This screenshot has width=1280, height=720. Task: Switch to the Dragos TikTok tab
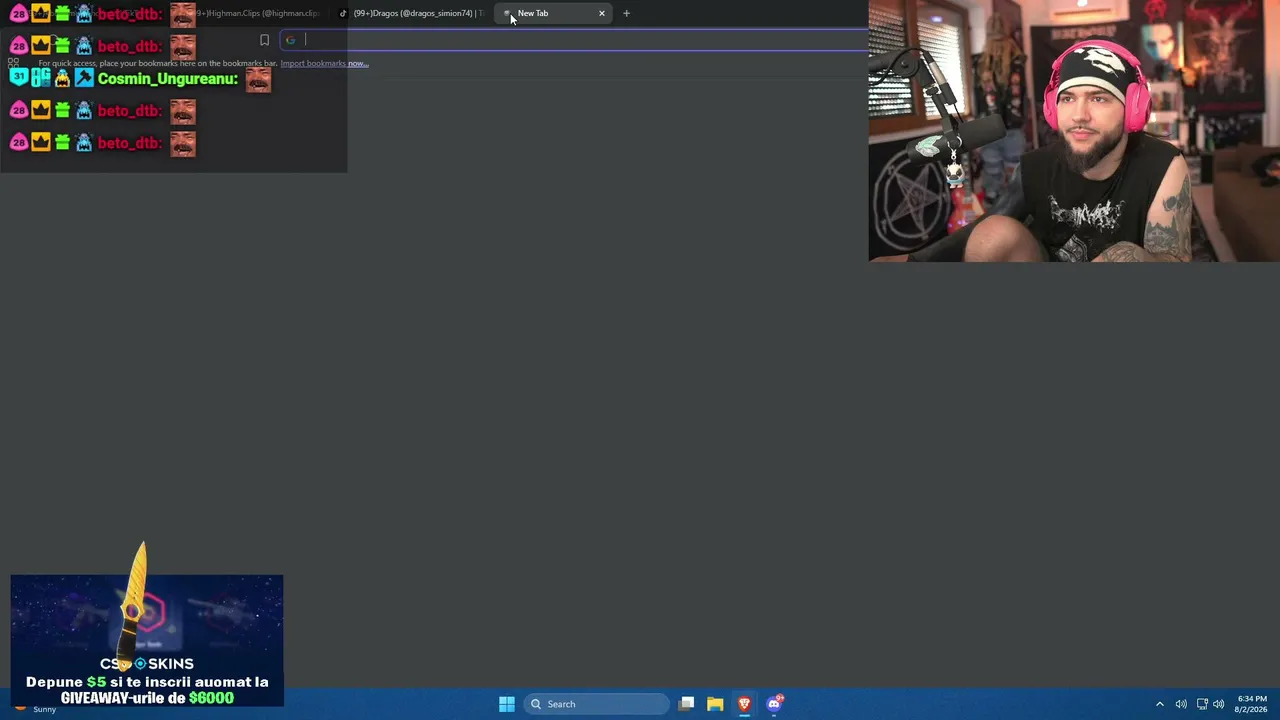(x=410, y=13)
